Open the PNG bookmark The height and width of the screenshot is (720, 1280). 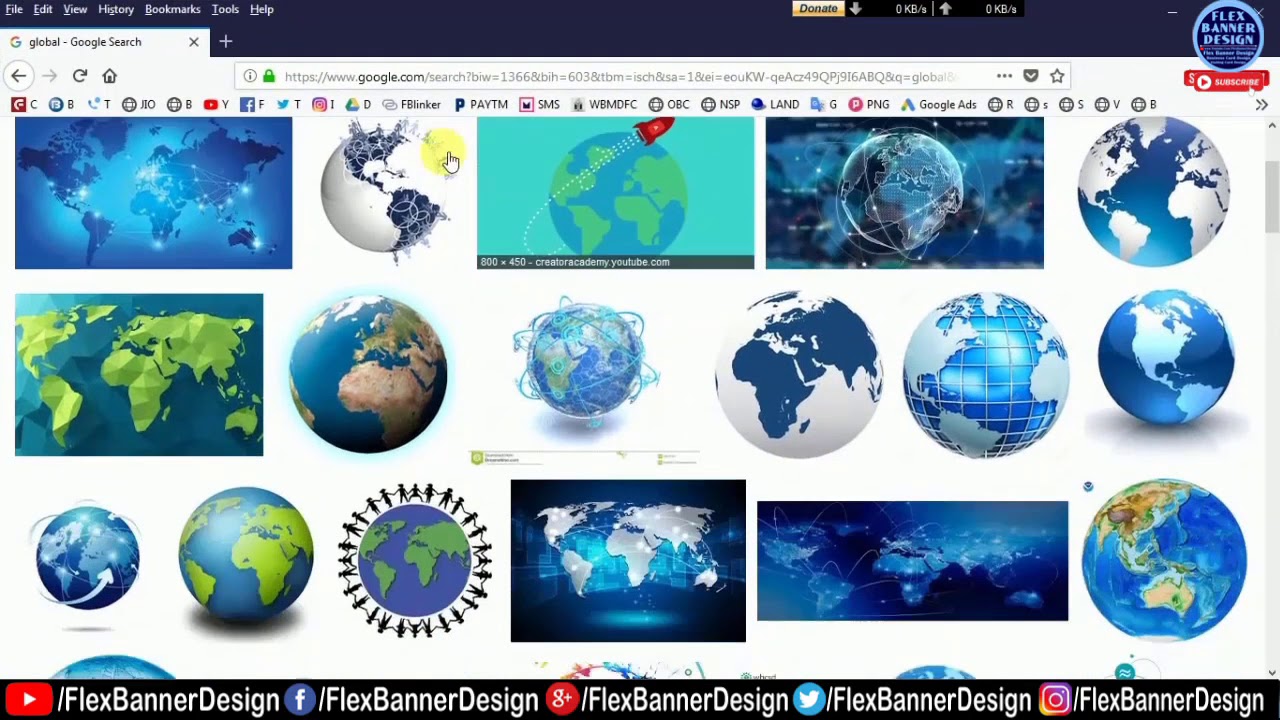tap(869, 104)
